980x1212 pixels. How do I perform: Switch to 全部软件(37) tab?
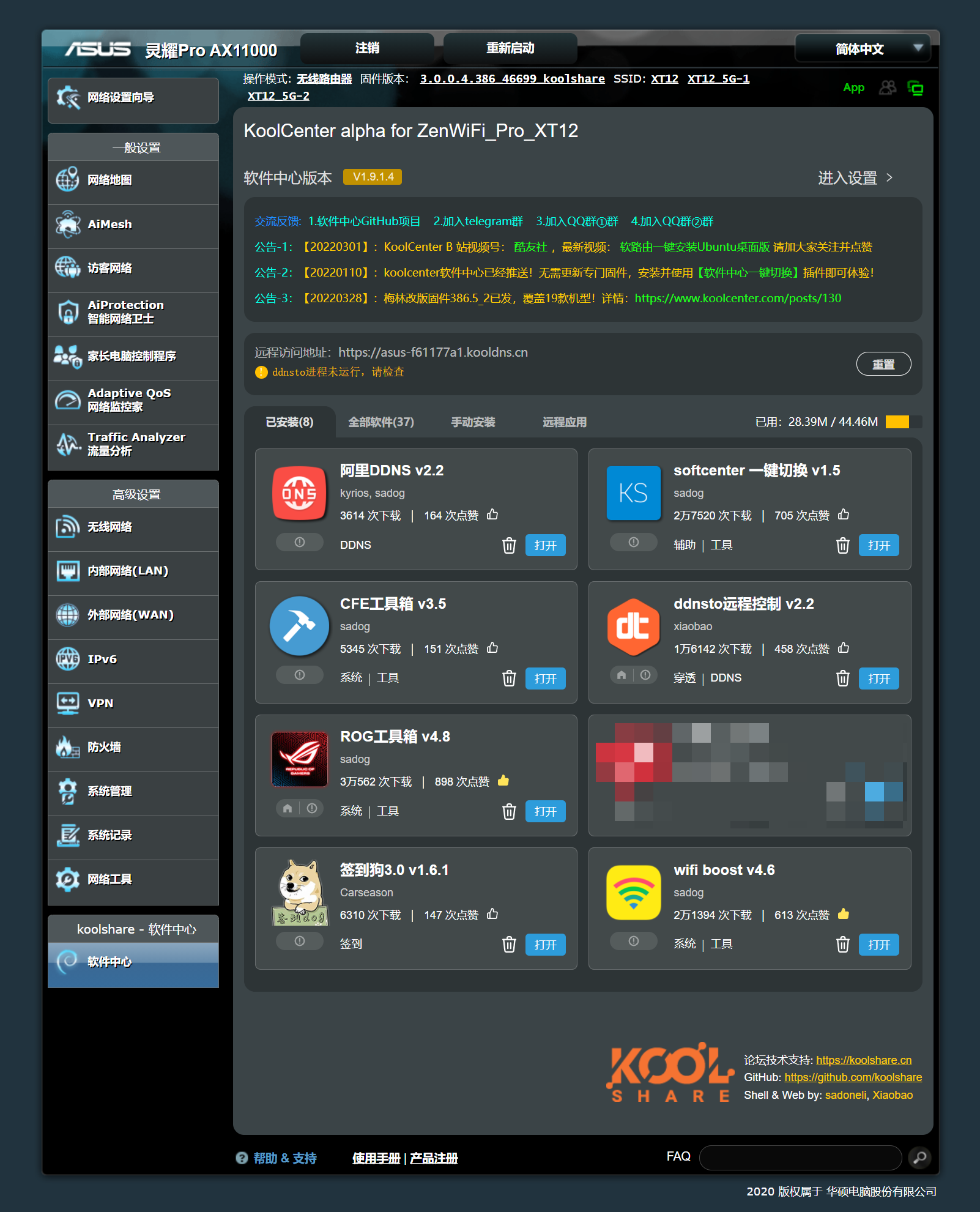click(x=380, y=422)
